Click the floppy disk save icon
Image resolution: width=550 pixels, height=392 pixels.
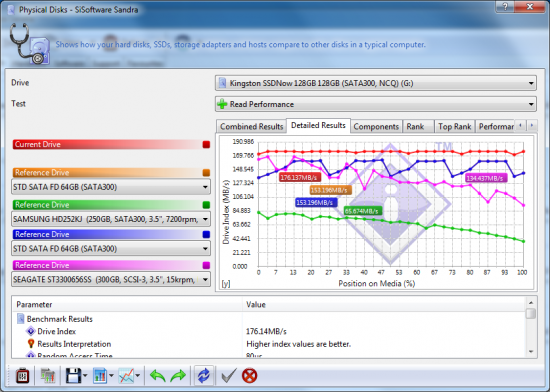[x=73, y=376]
